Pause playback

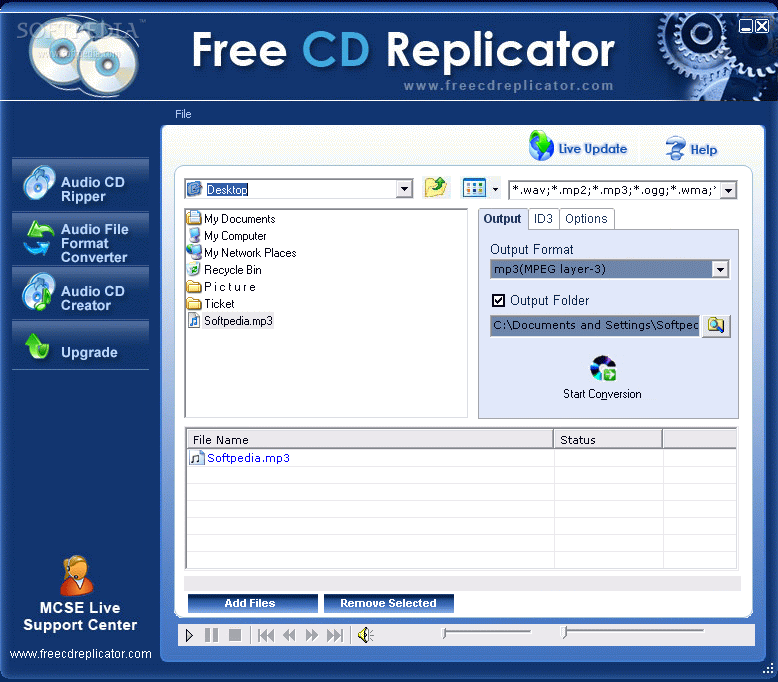[x=211, y=635]
